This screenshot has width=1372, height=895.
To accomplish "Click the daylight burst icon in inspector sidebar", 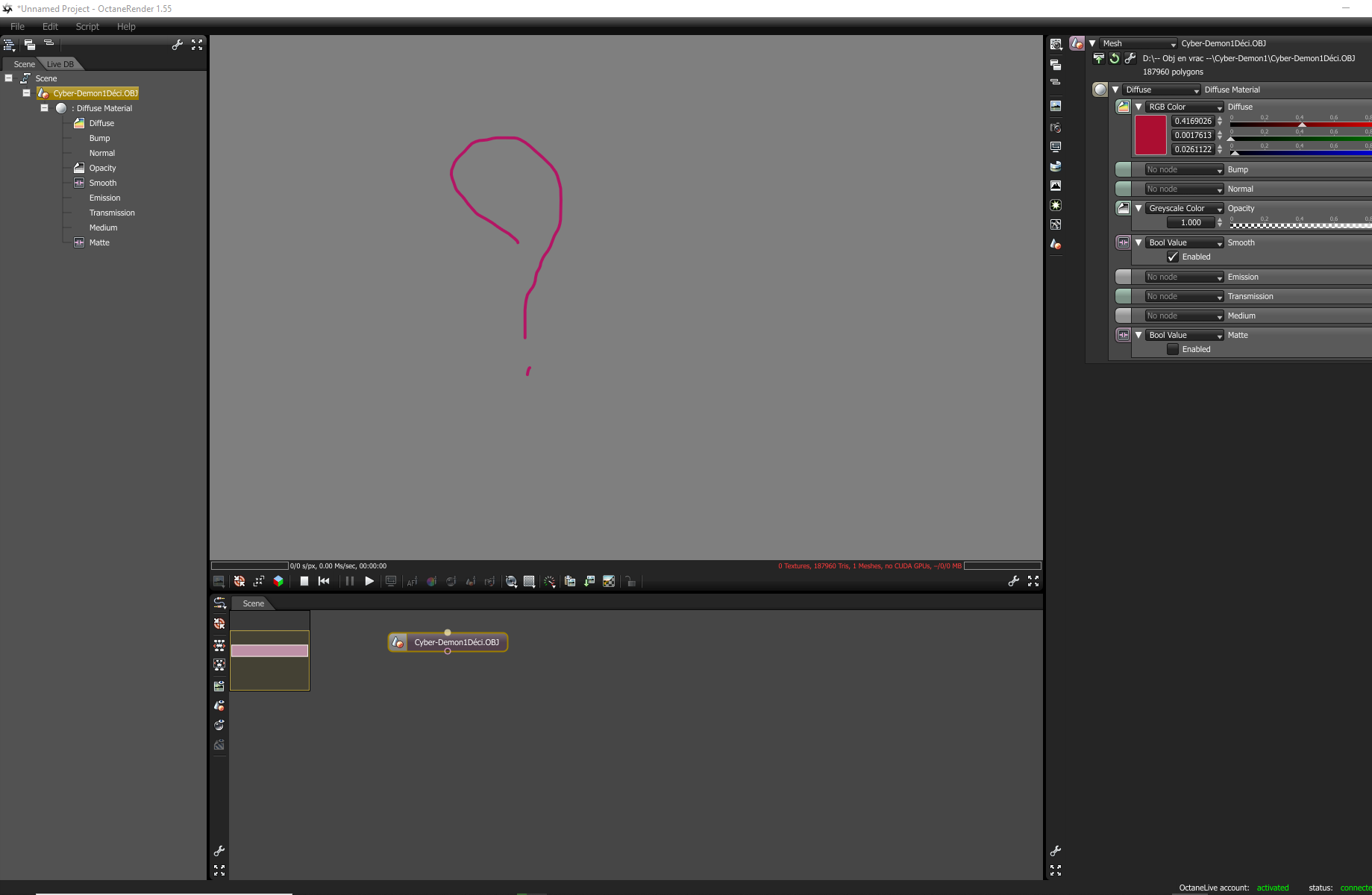I will 1056,205.
